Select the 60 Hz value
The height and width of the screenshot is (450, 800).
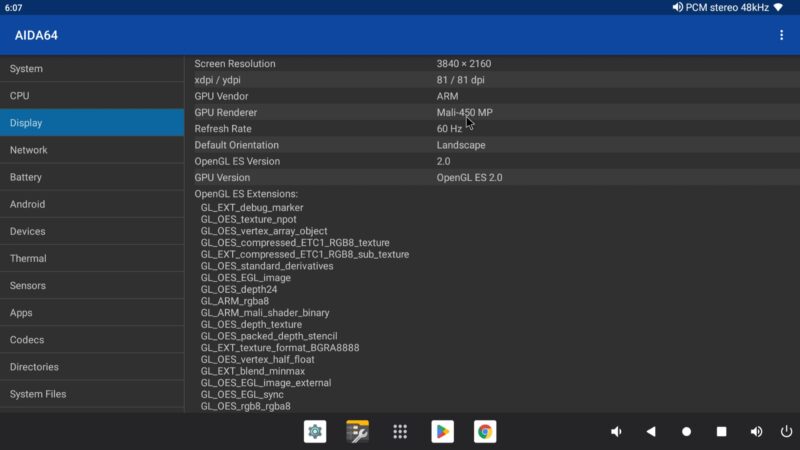(x=449, y=129)
